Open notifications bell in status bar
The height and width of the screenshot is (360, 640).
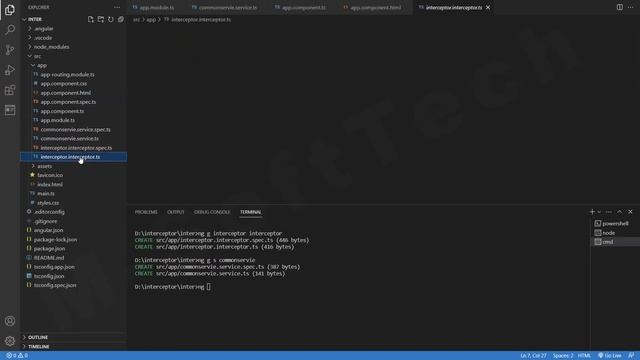pyautogui.click(x=631, y=356)
